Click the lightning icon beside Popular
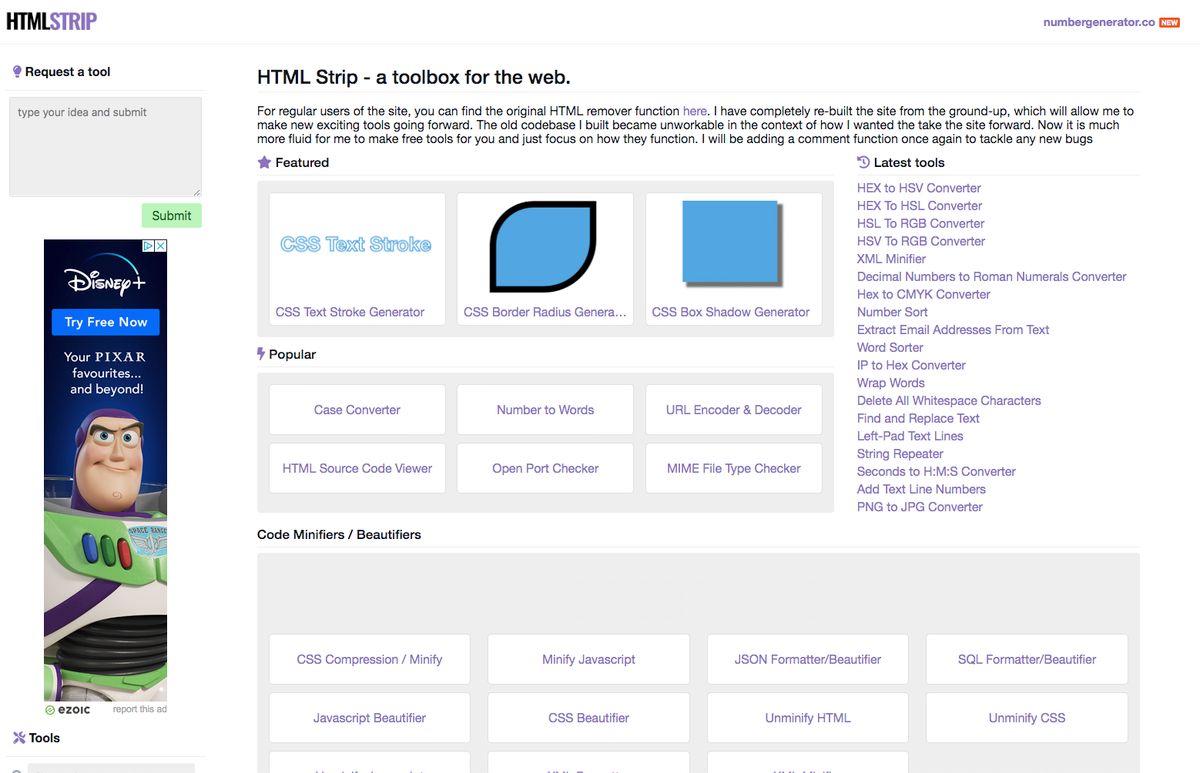 [263, 353]
